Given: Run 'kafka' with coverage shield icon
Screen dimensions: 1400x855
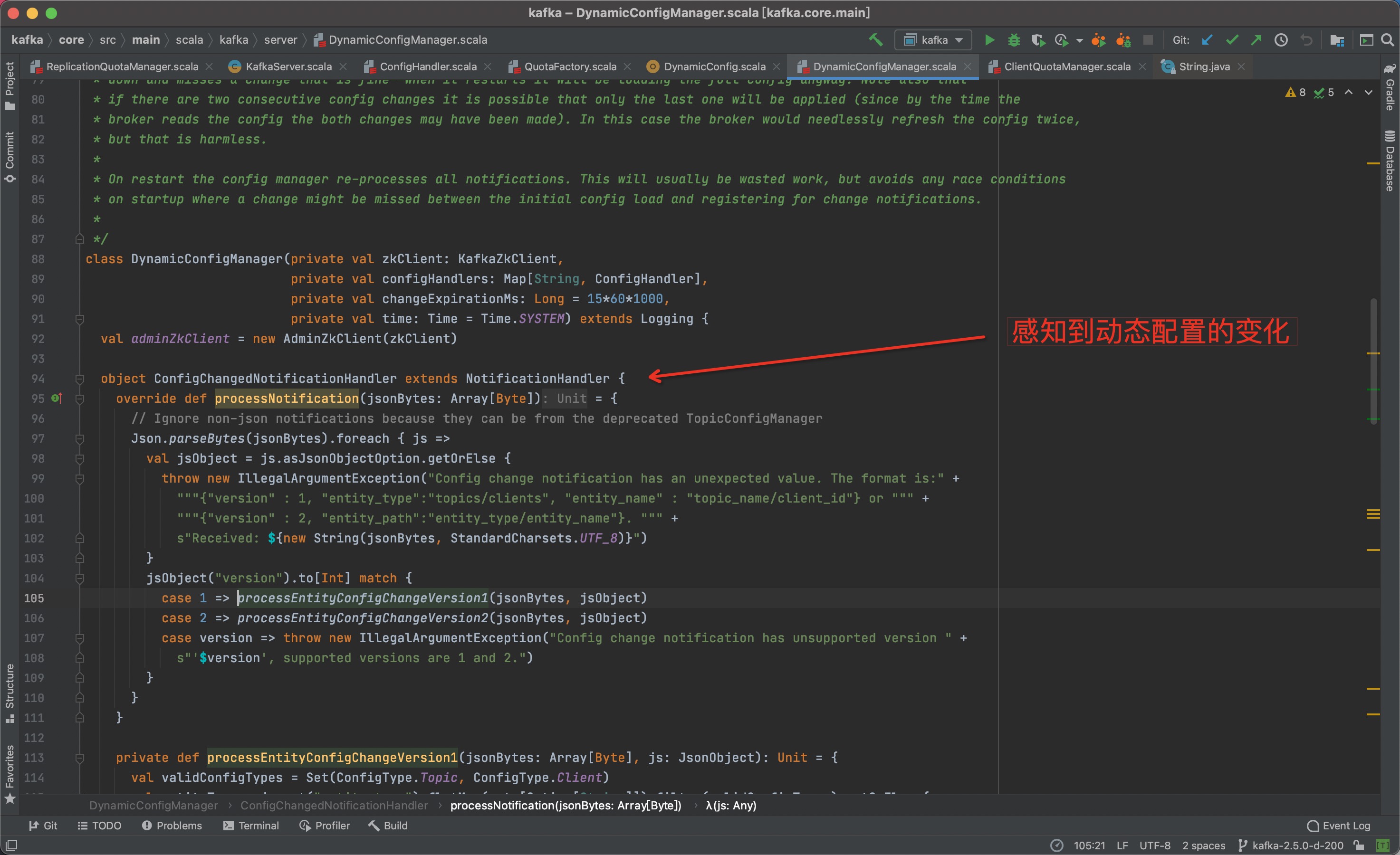Looking at the screenshot, I should [x=1039, y=40].
